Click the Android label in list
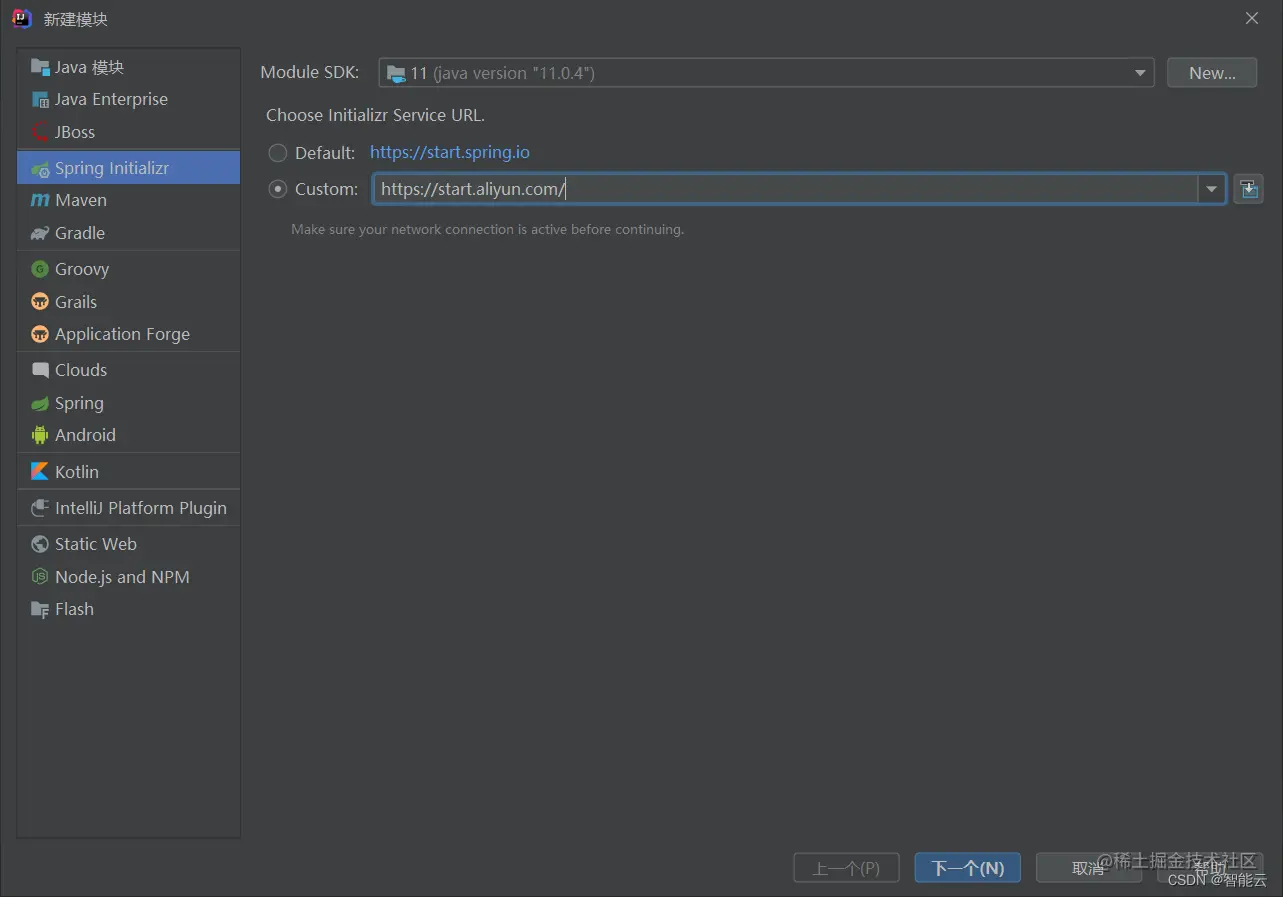Screen dimensions: 1283x897 click(85, 435)
